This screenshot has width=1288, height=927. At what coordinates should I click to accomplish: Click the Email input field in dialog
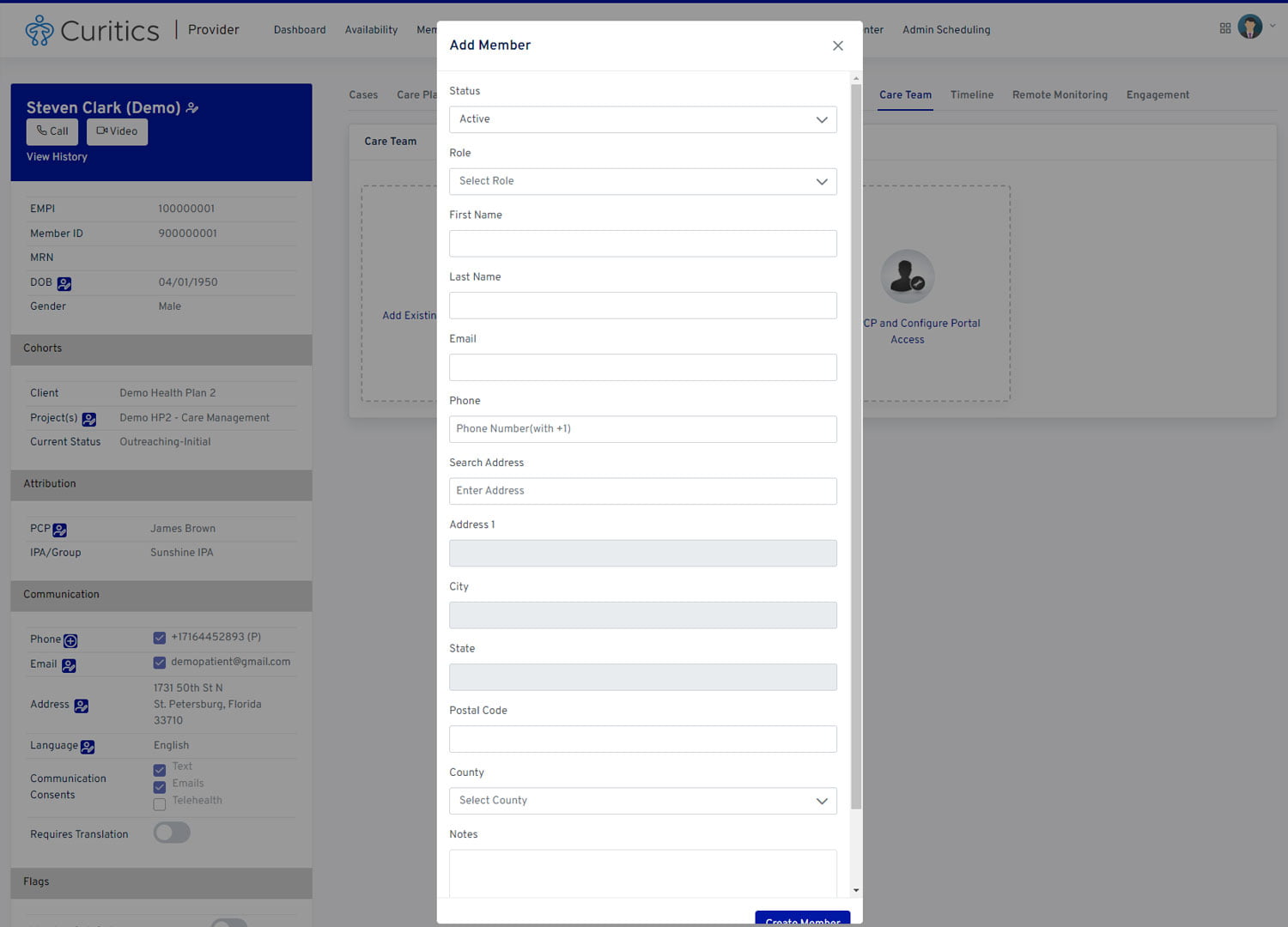(x=642, y=367)
